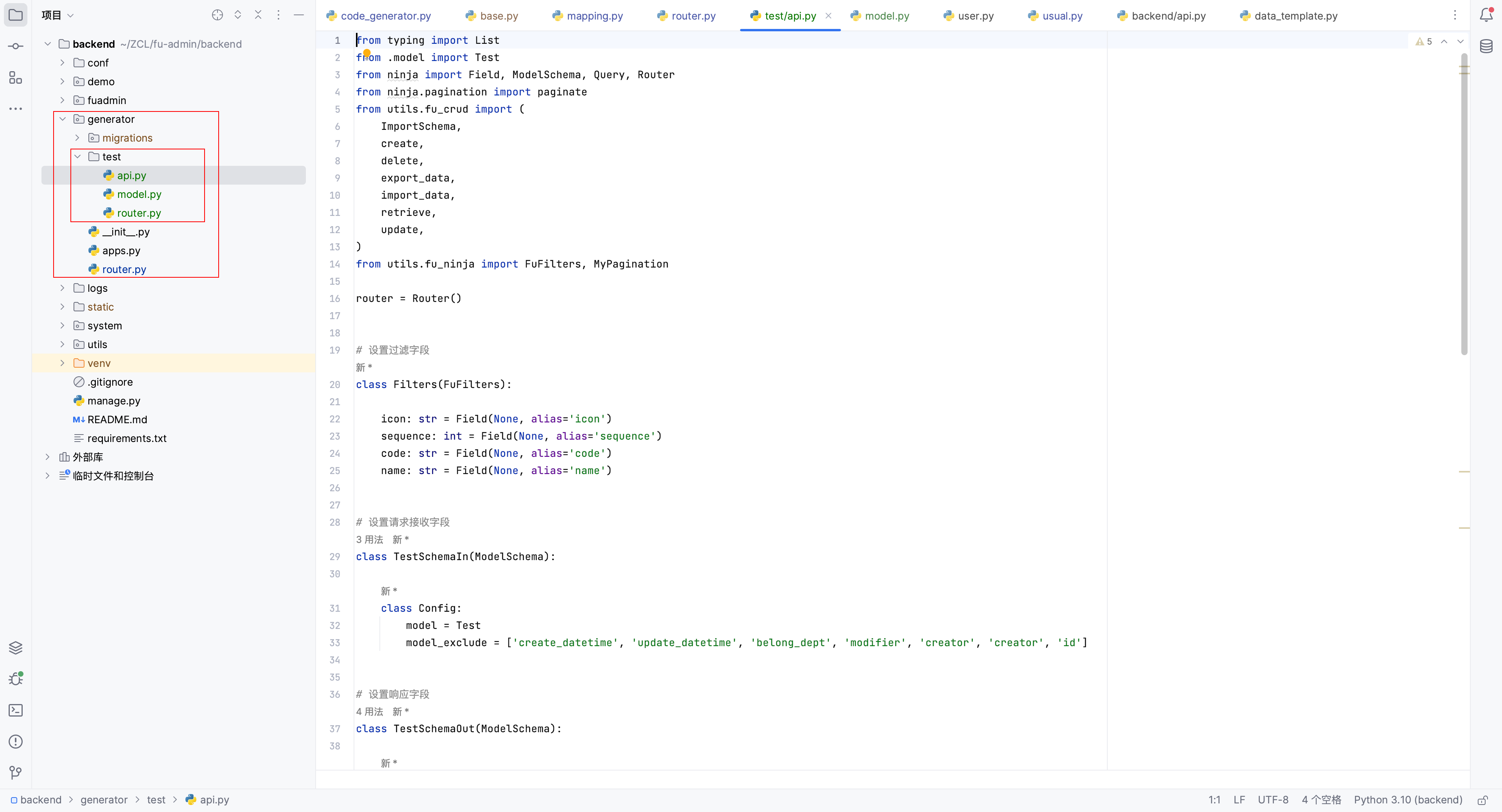The height and width of the screenshot is (812, 1502).
Task: Open the Problems tool window icon
Action: coord(16,742)
